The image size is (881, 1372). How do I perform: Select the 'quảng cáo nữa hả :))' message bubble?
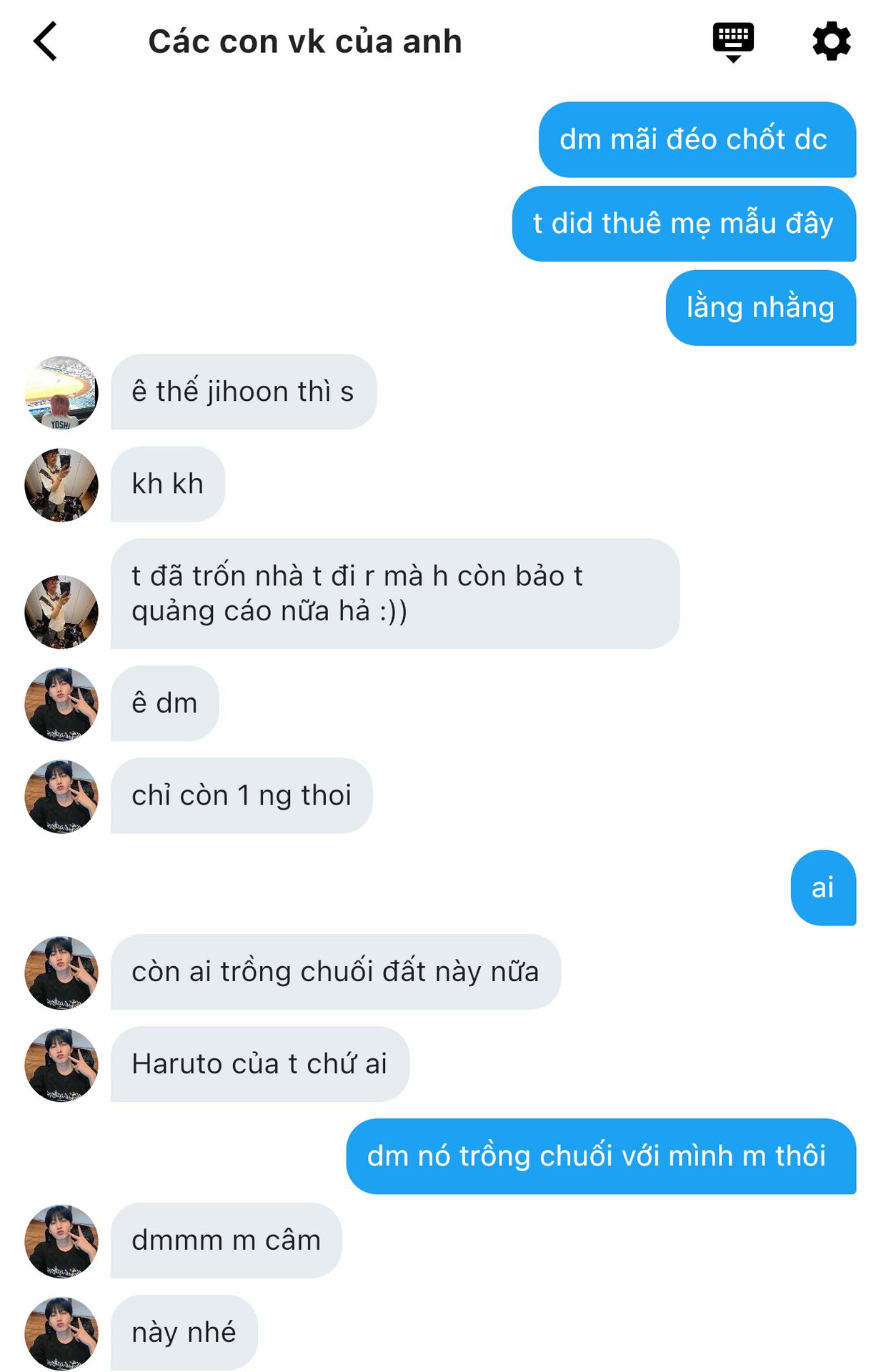[x=395, y=594]
